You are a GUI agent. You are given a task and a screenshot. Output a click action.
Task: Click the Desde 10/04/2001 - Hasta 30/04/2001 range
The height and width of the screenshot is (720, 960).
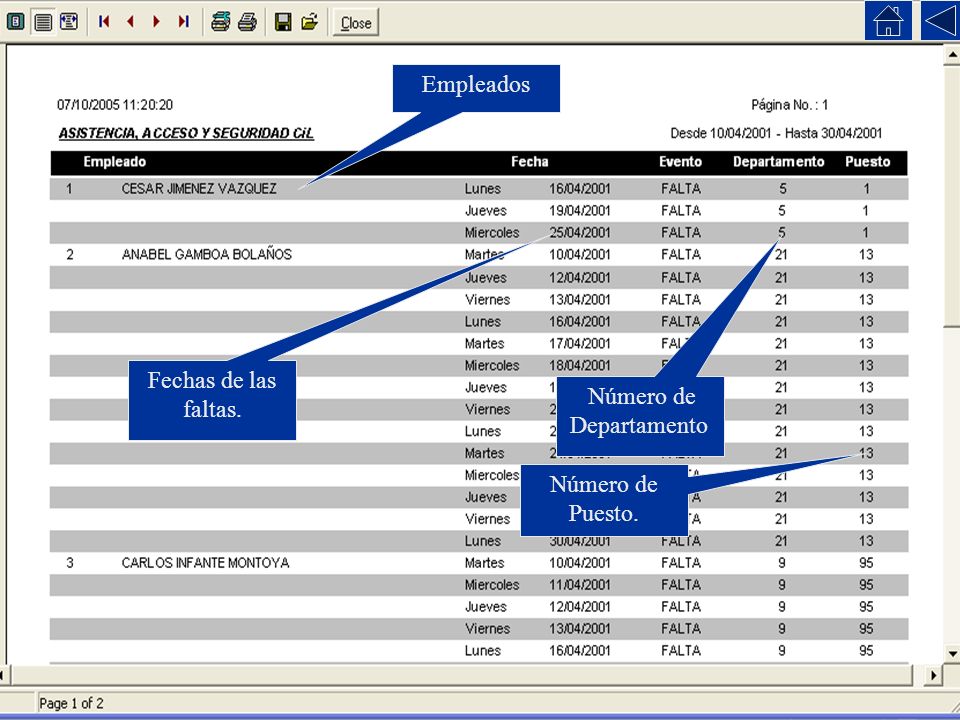776,133
